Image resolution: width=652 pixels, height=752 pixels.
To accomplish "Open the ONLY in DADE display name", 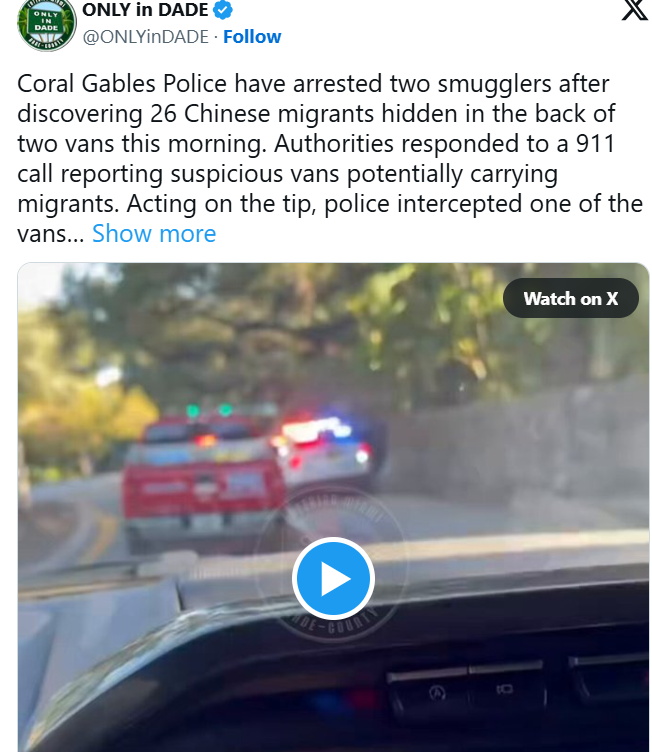I will coord(145,10).
